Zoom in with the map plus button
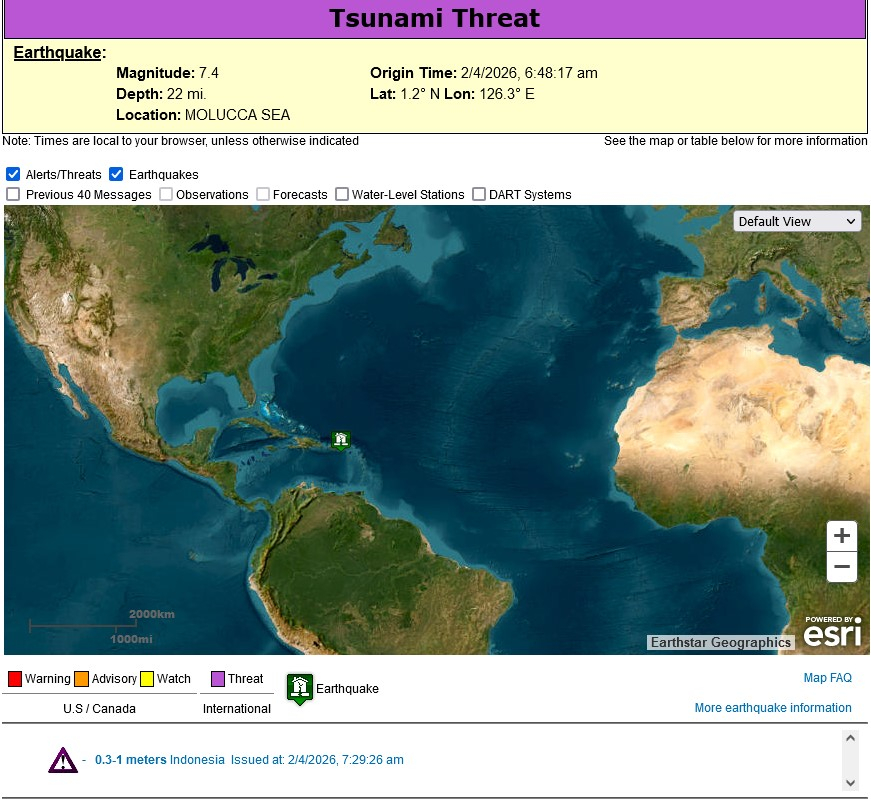 (x=842, y=536)
